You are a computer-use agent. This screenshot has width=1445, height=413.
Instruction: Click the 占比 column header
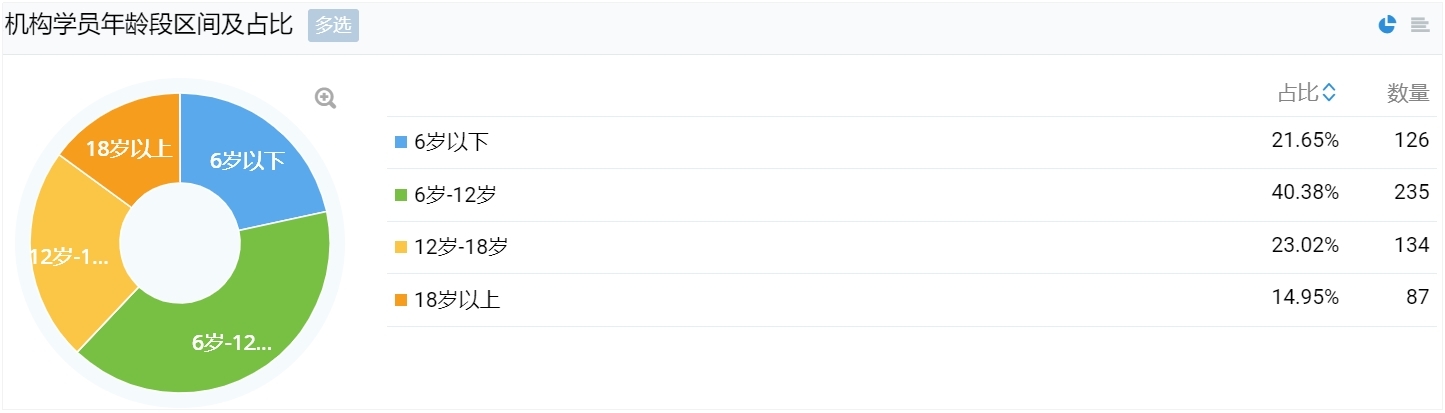1298,93
